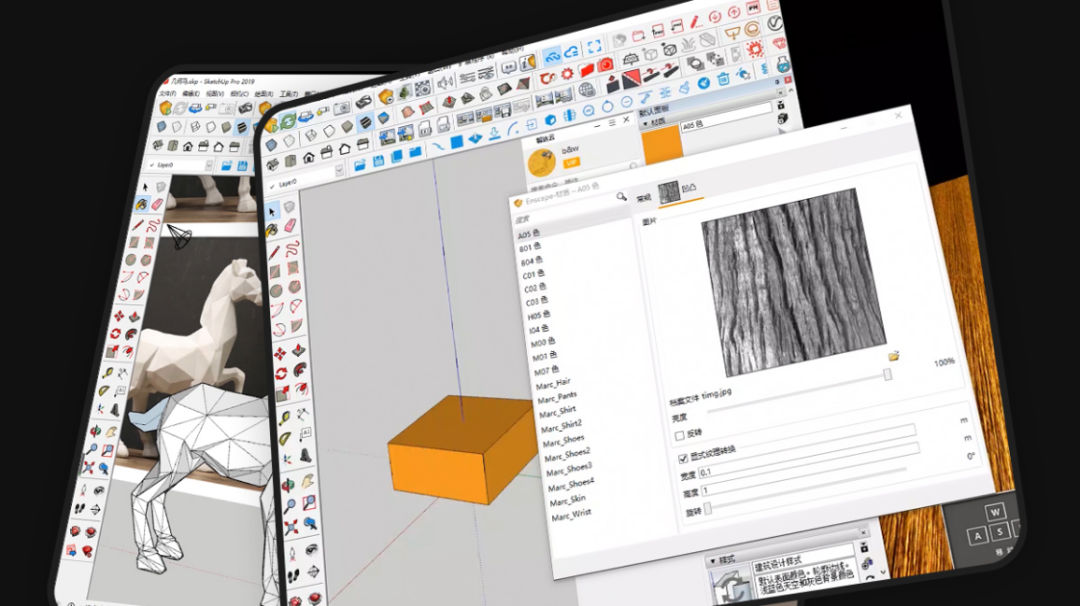Activate the Freehand tool in front window
1080x606 pixels.
click(x=293, y=248)
